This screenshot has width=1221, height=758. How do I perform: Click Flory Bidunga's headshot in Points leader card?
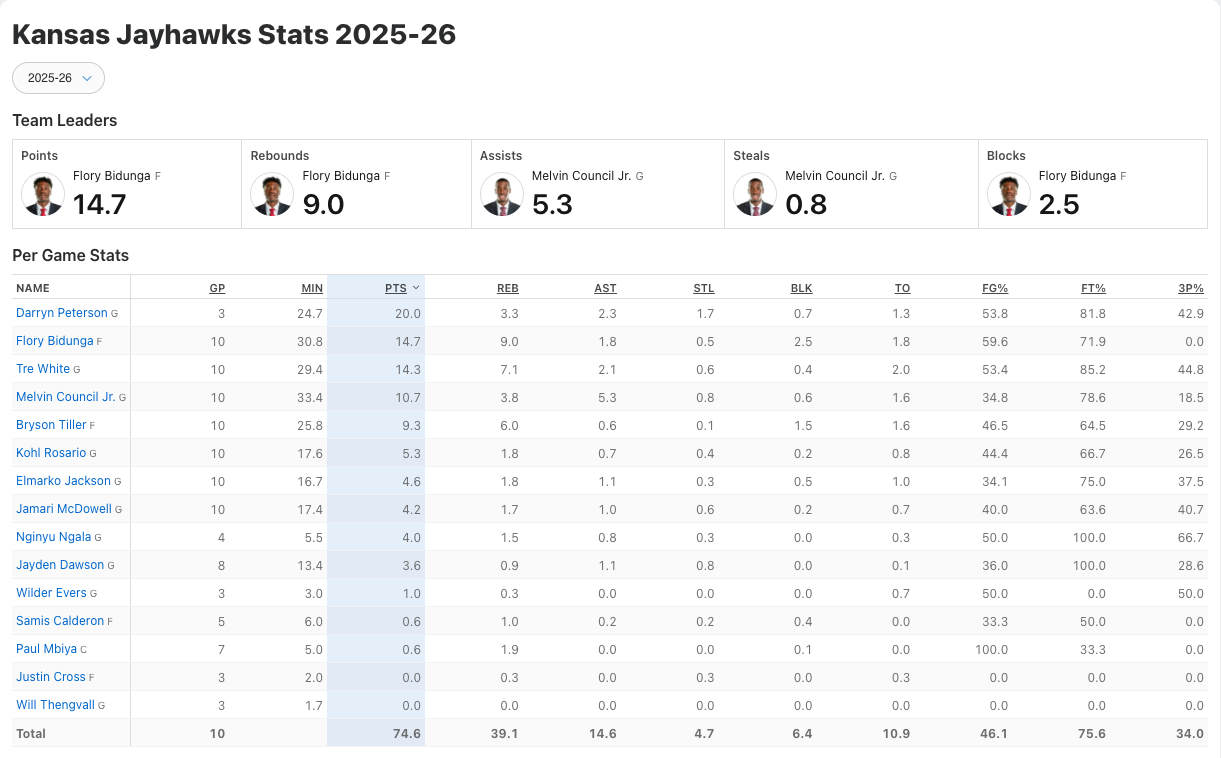click(x=43, y=194)
